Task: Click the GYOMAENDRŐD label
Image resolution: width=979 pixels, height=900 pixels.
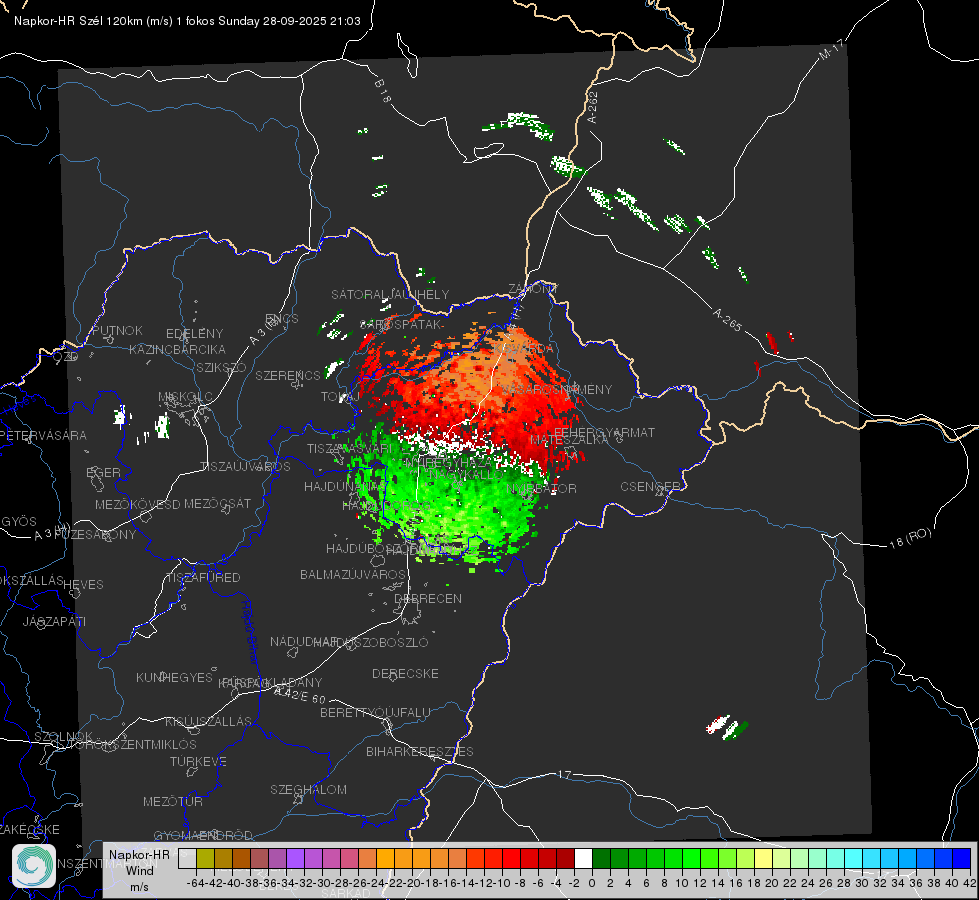Action: [x=203, y=836]
